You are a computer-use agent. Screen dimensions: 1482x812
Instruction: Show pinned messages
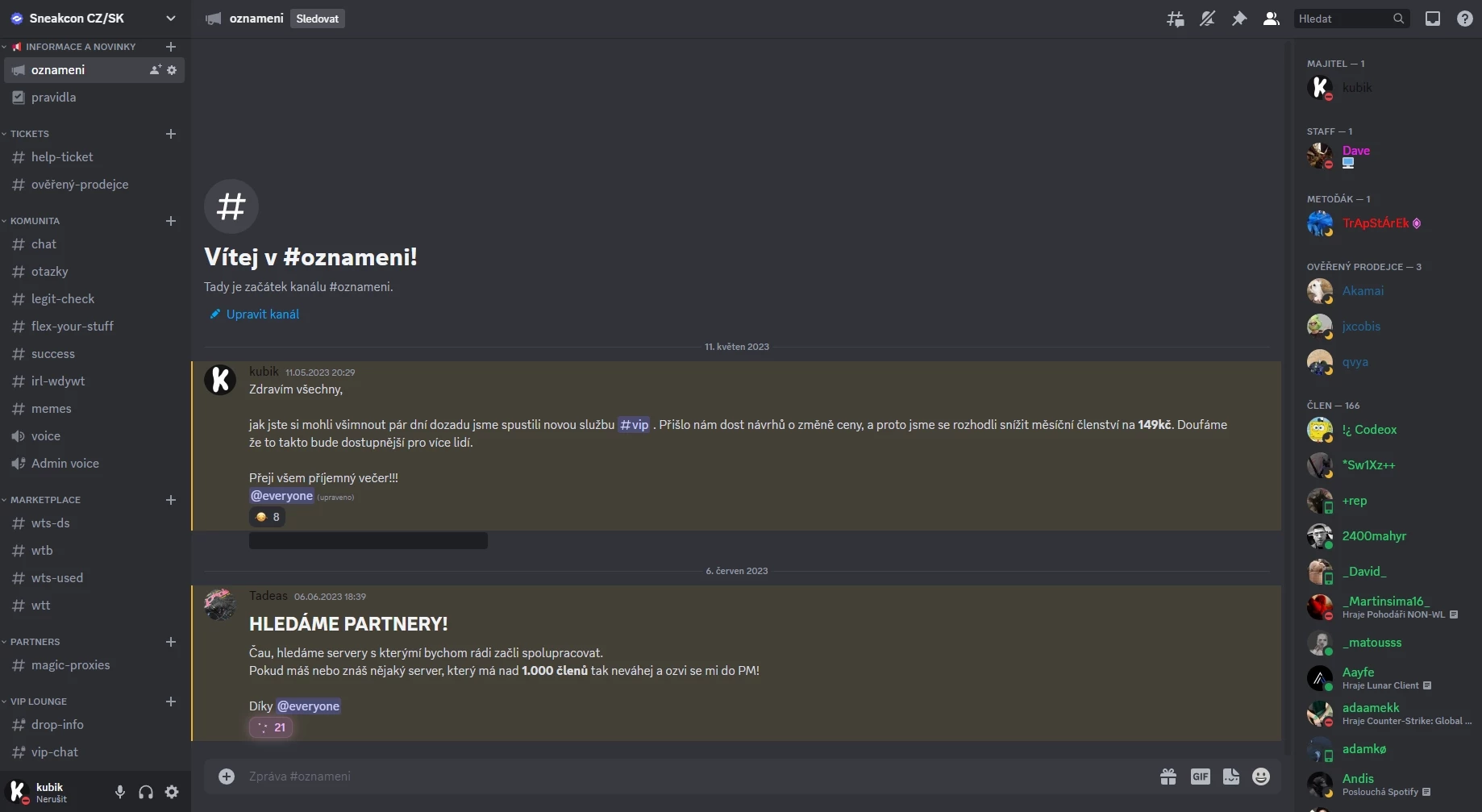(x=1239, y=19)
